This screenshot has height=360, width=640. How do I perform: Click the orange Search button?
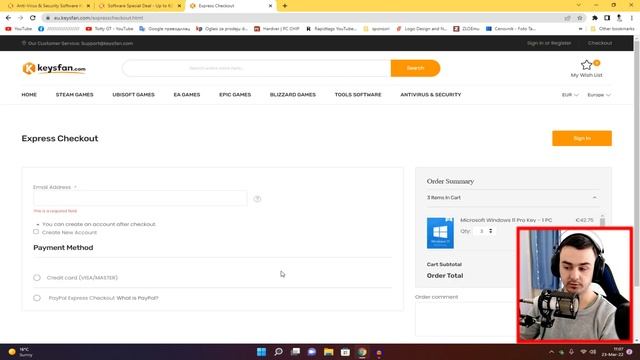click(x=415, y=68)
